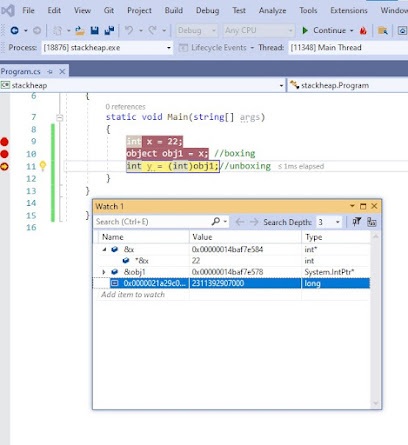Open the Thread dropdown showing Main Thread
408x445 pixels.
(348, 48)
